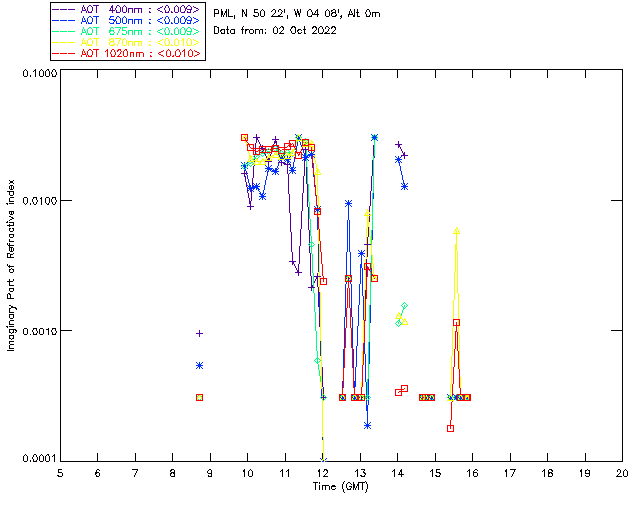Click the yellow triangle peak near time 15.5
The image size is (640, 512).
click(x=457, y=230)
